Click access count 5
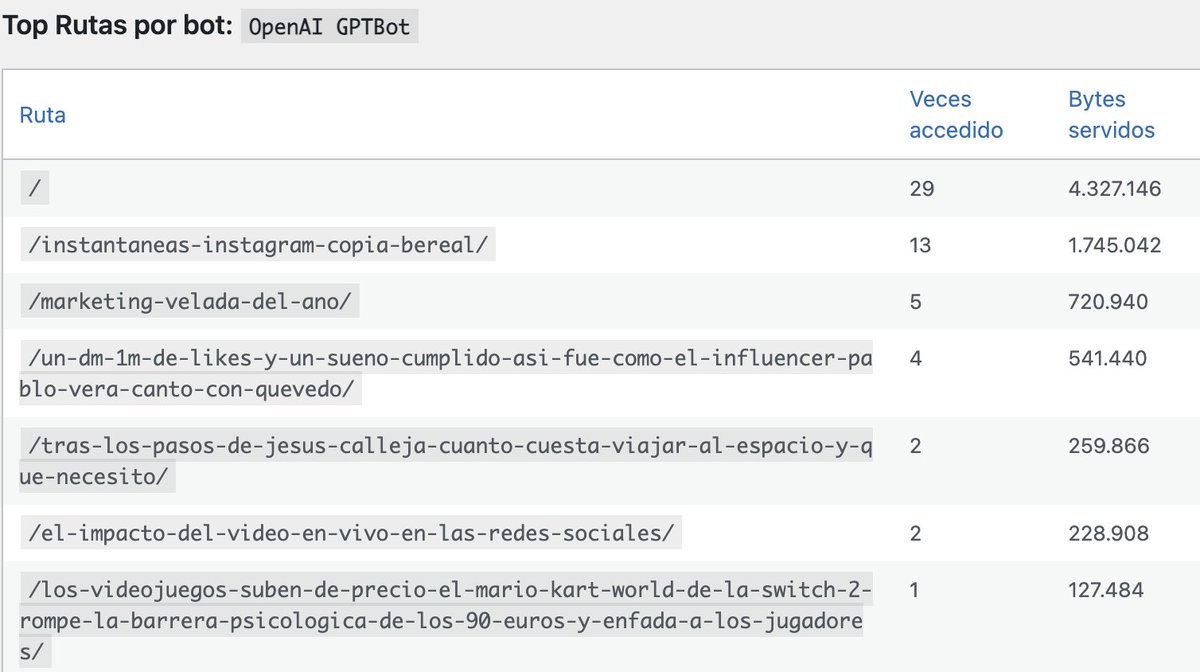1200x672 pixels. tap(916, 302)
